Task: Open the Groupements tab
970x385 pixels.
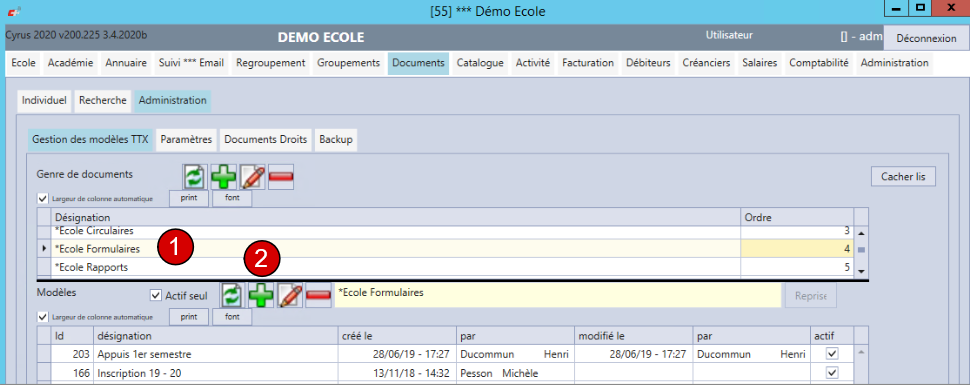Action: click(x=348, y=63)
